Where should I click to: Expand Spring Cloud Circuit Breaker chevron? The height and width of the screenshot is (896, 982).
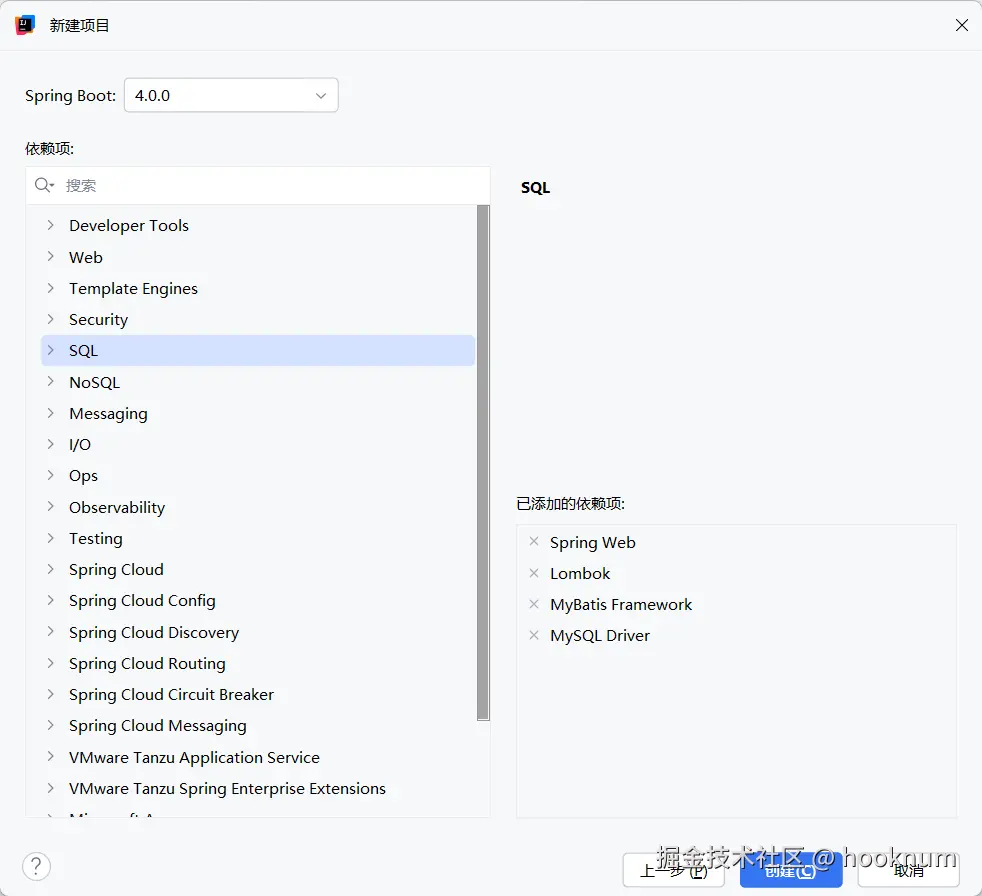51,694
